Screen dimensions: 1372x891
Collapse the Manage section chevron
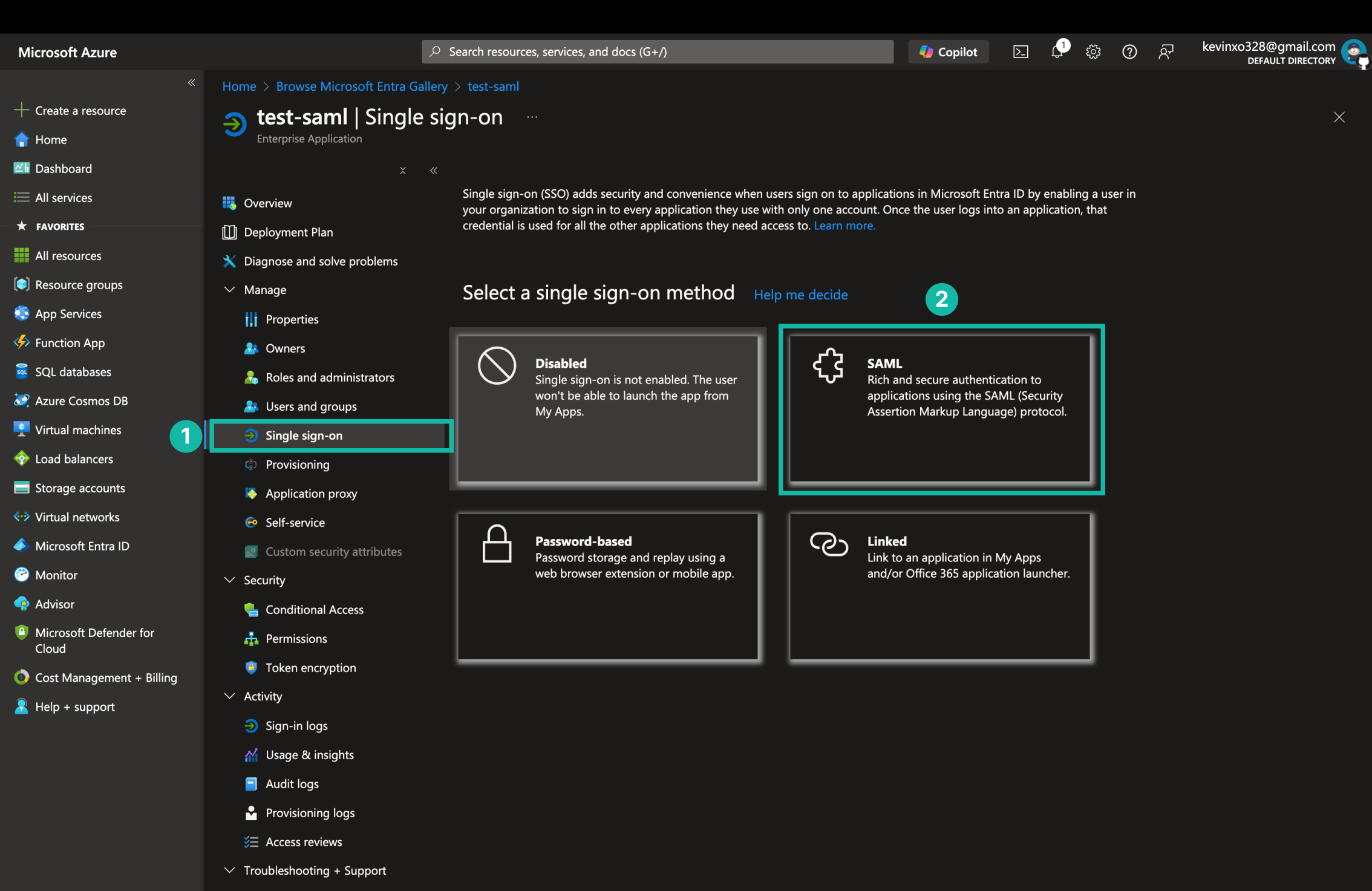pyautogui.click(x=230, y=290)
